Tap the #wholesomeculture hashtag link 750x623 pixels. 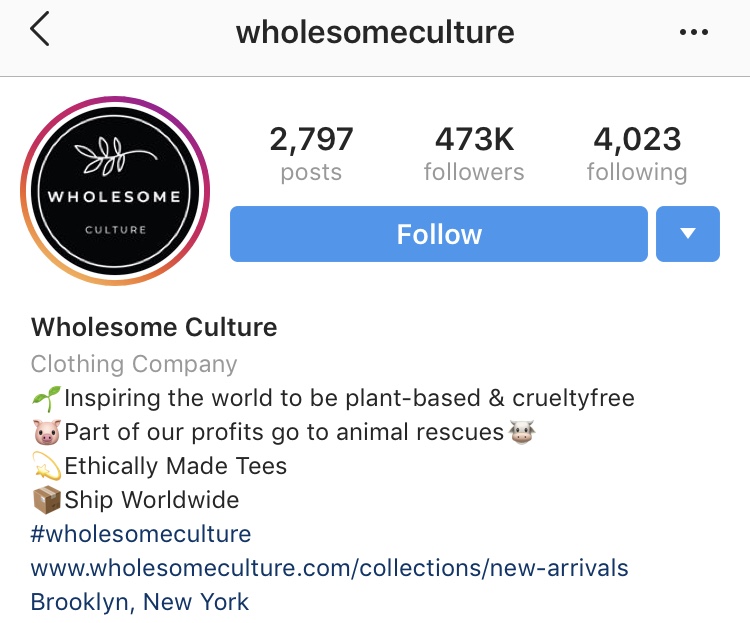pyautogui.click(x=141, y=534)
